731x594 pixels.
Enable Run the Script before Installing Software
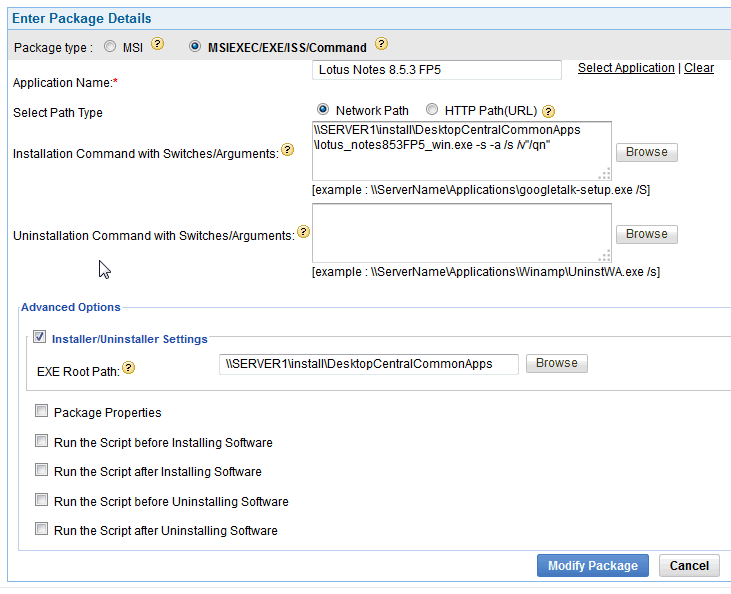coord(41,441)
